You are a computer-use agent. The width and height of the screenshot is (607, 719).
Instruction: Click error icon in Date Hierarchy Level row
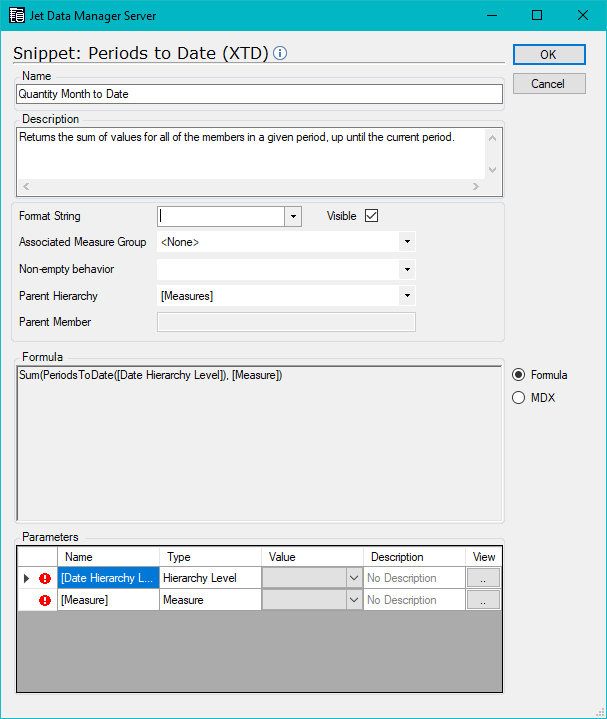[x=45, y=578]
